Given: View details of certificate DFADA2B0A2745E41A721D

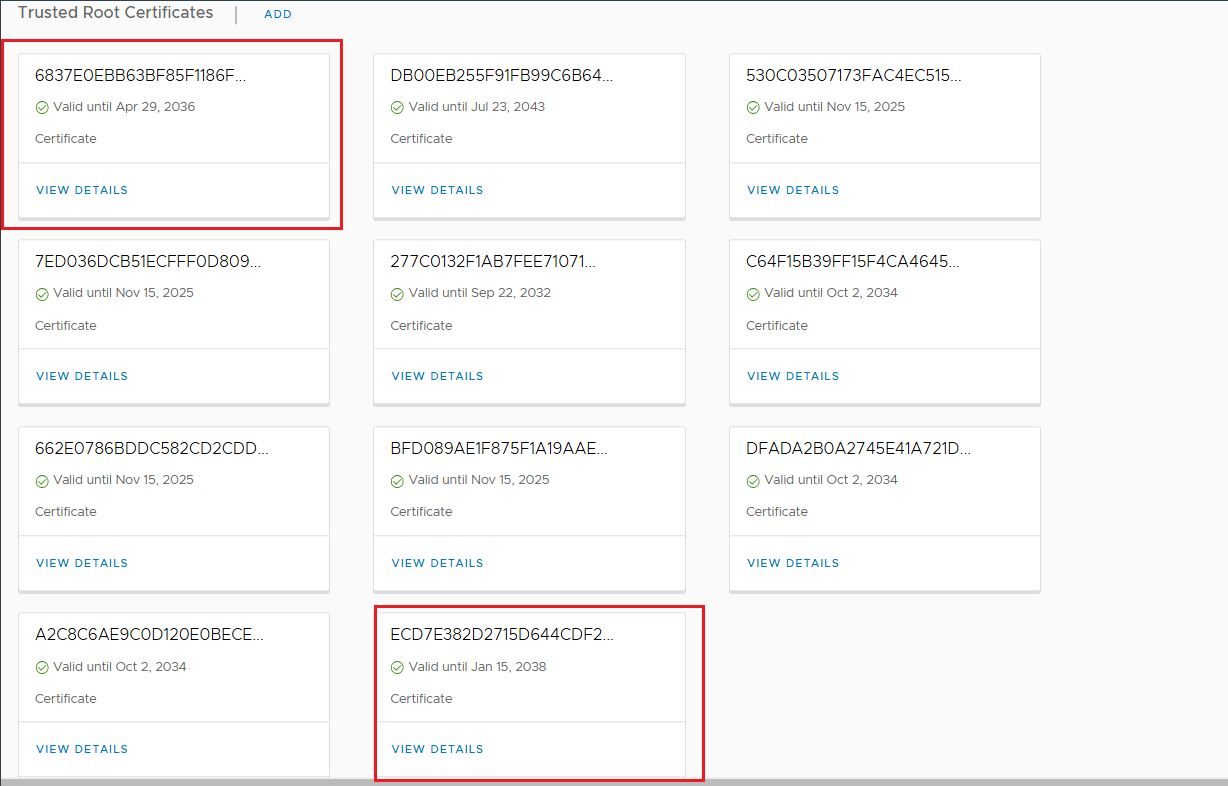Looking at the screenshot, I should click(793, 563).
